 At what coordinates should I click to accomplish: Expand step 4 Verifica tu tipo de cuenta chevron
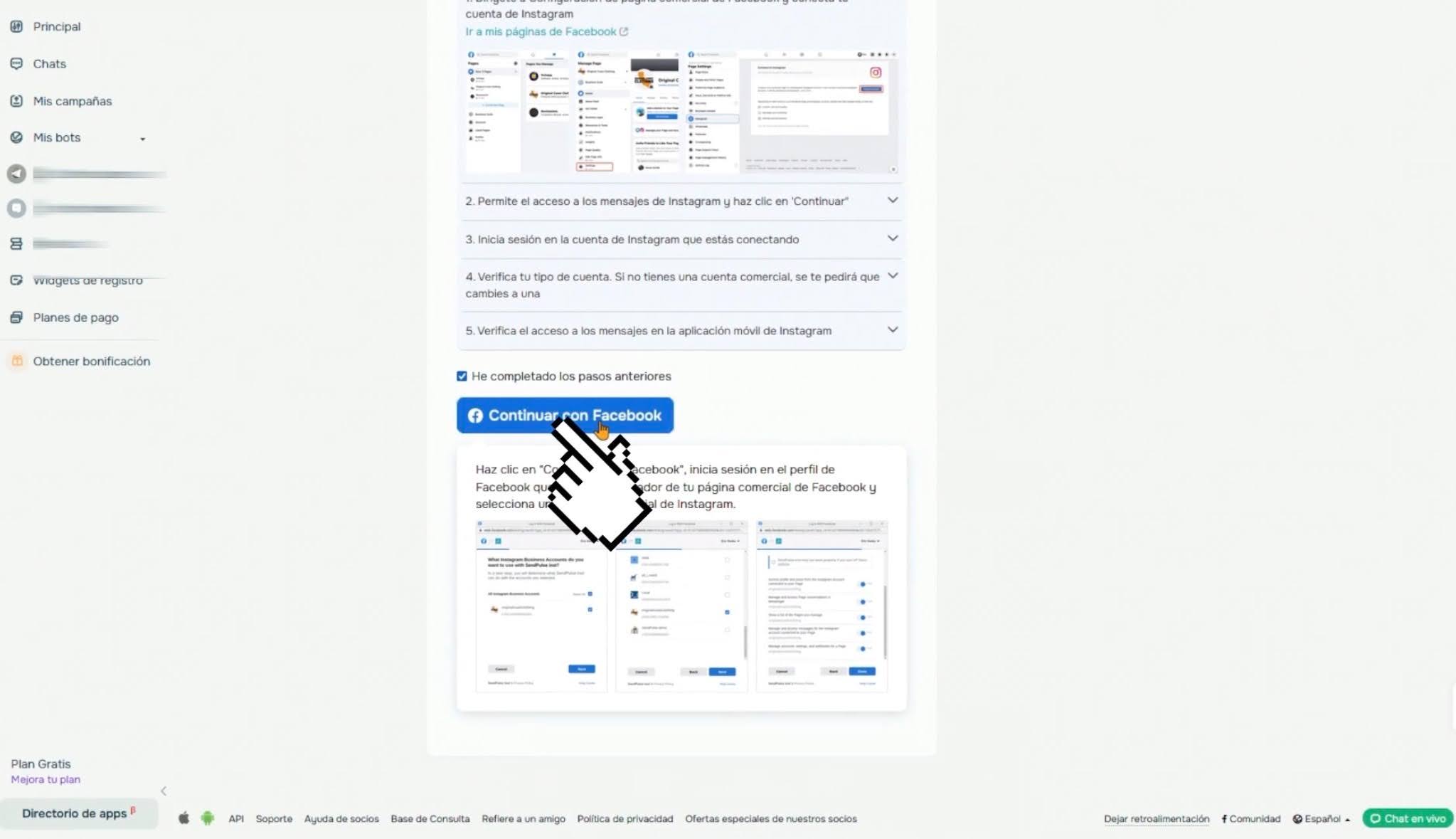893,275
